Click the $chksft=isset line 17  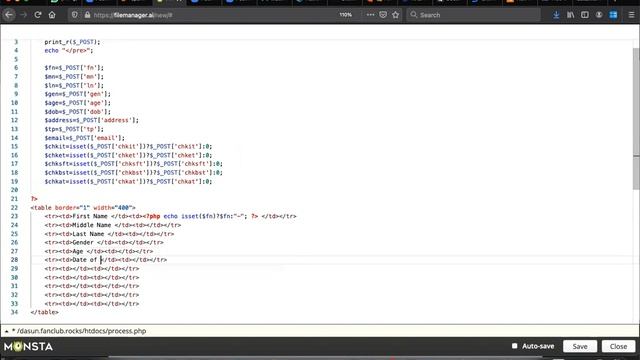pos(134,164)
